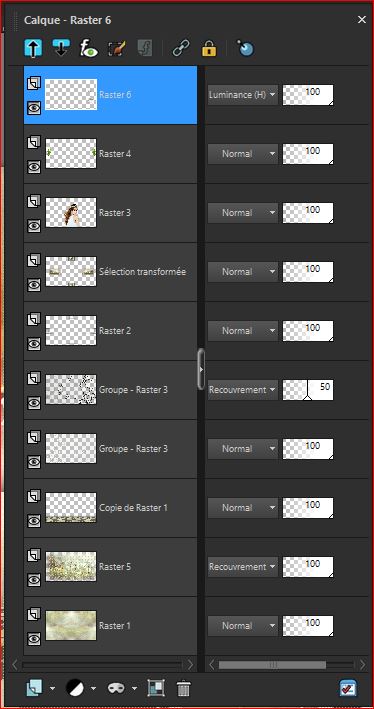Click the link layers chain icon

pyautogui.click(x=181, y=48)
